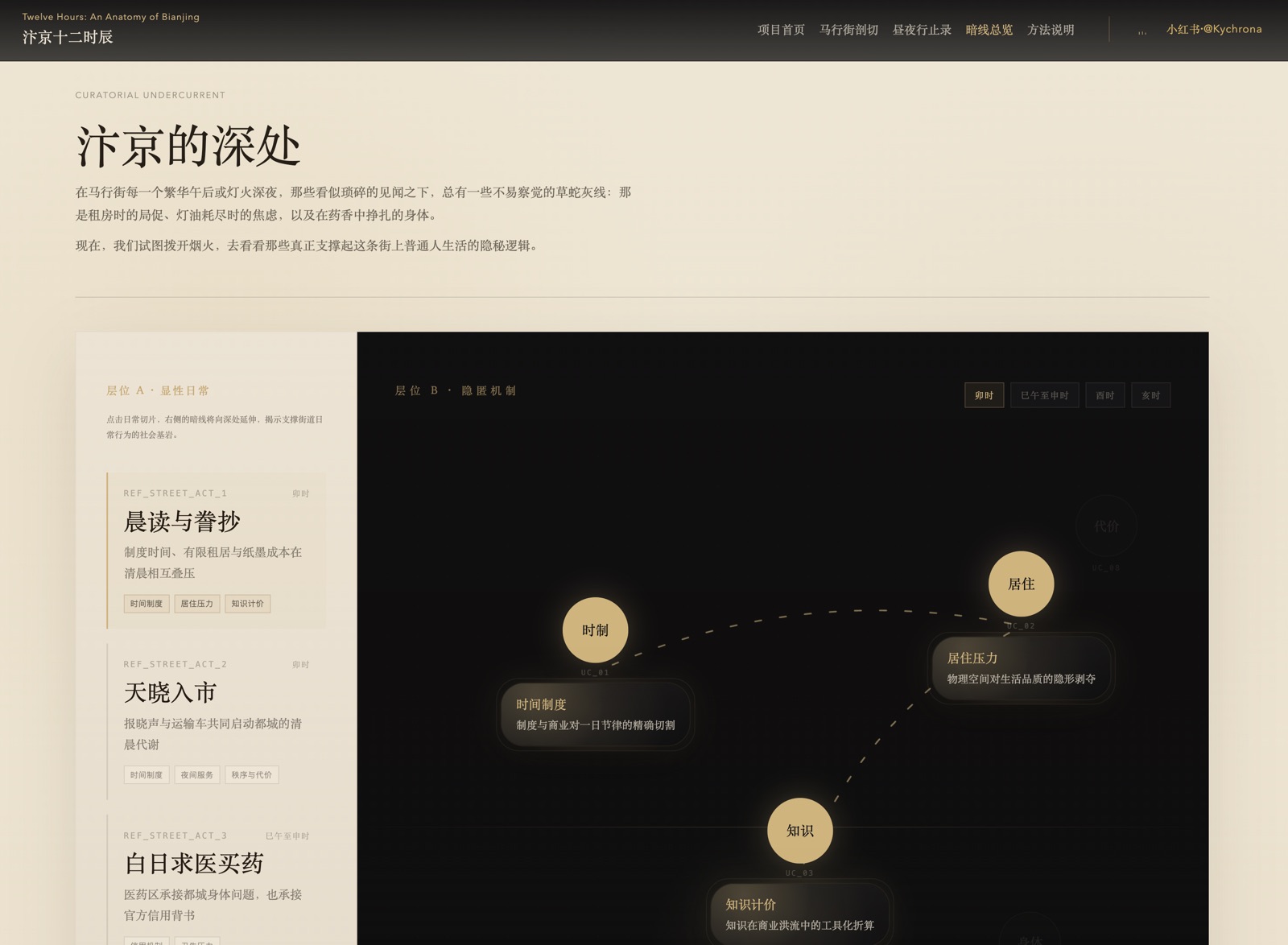Click 秩序与代价 tag under 天晓入市
This screenshot has height=945, width=1288.
point(252,775)
